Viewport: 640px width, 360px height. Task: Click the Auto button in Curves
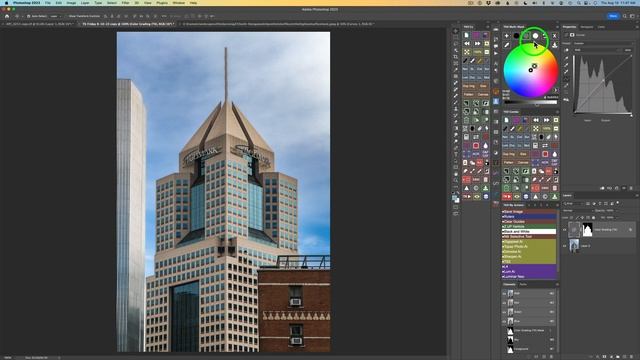(x=628, y=50)
